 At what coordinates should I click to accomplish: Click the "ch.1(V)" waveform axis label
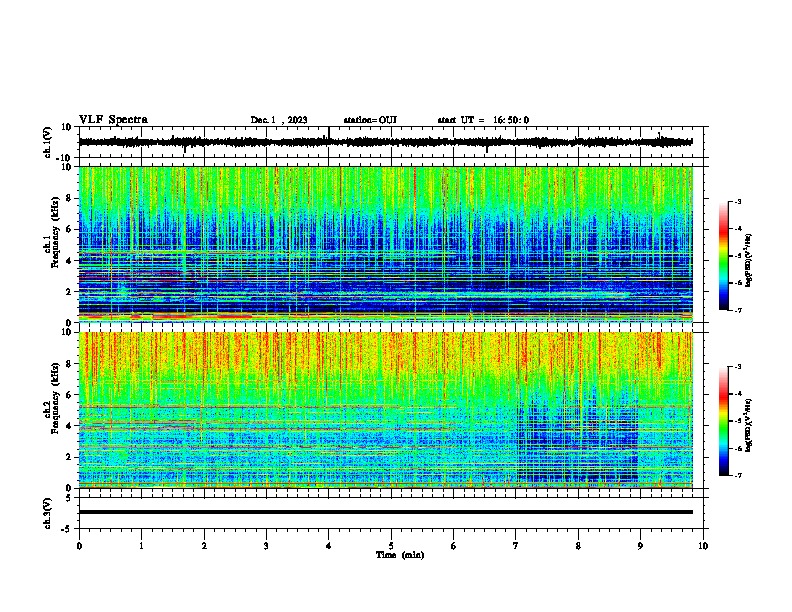point(48,142)
